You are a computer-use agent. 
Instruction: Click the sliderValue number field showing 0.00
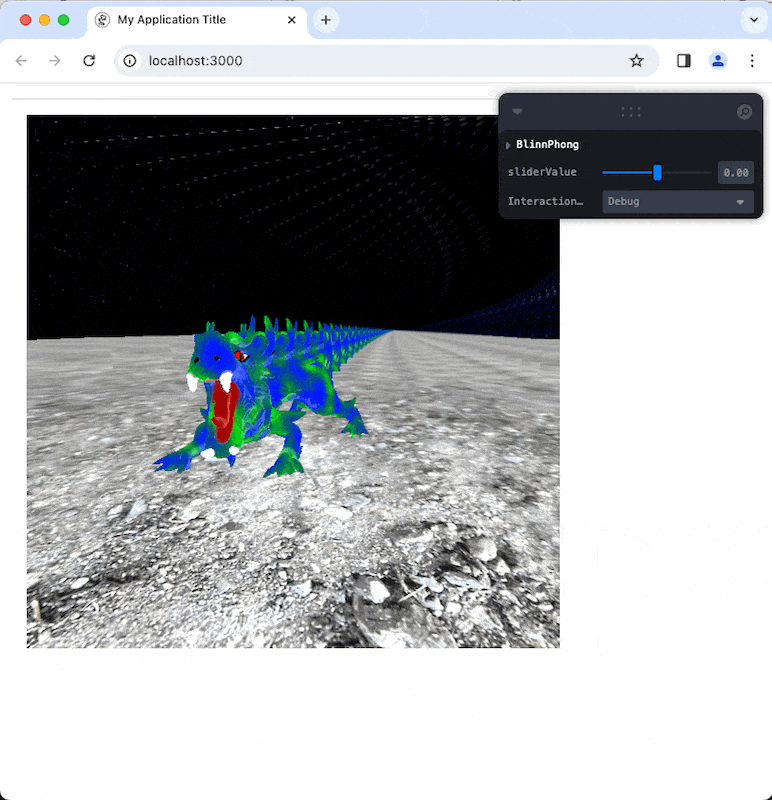(x=735, y=173)
